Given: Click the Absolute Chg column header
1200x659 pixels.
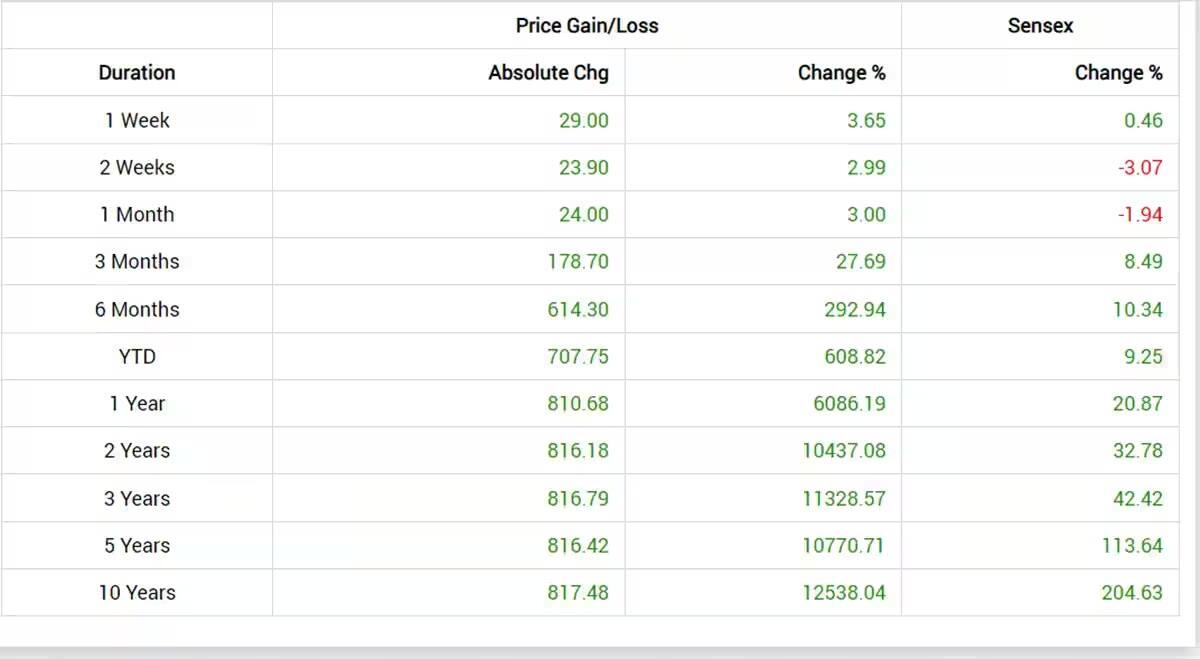Looking at the screenshot, I should point(548,73).
